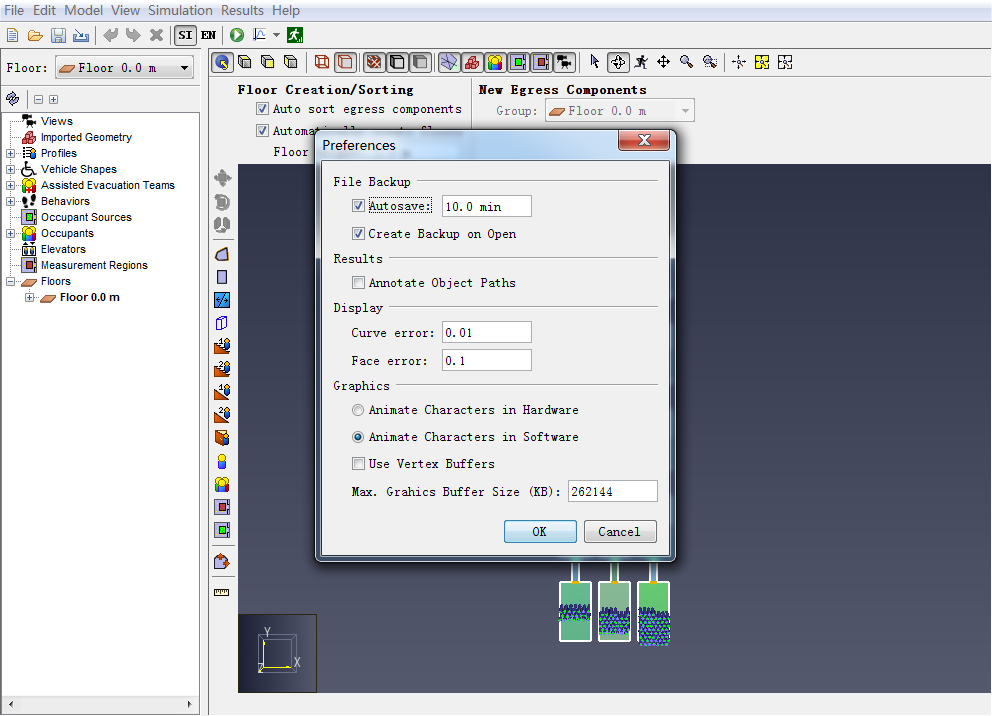Tick the Use Vertex Buffers checkbox

358,464
